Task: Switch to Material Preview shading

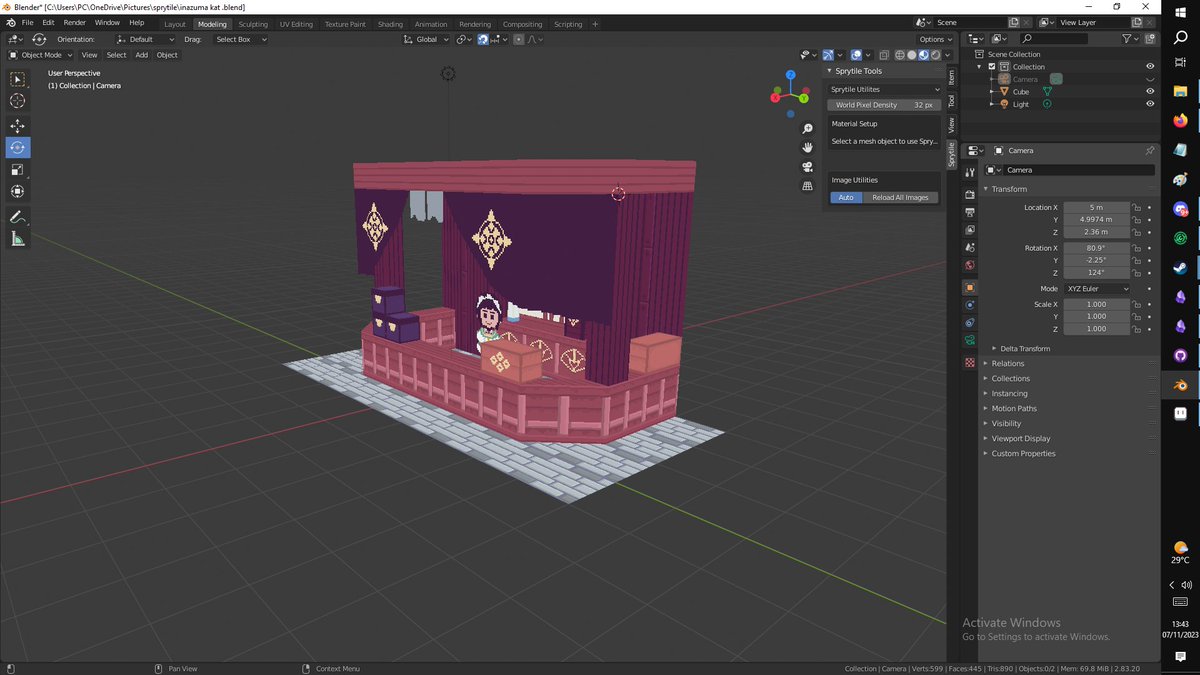Action: pyautogui.click(x=923, y=55)
